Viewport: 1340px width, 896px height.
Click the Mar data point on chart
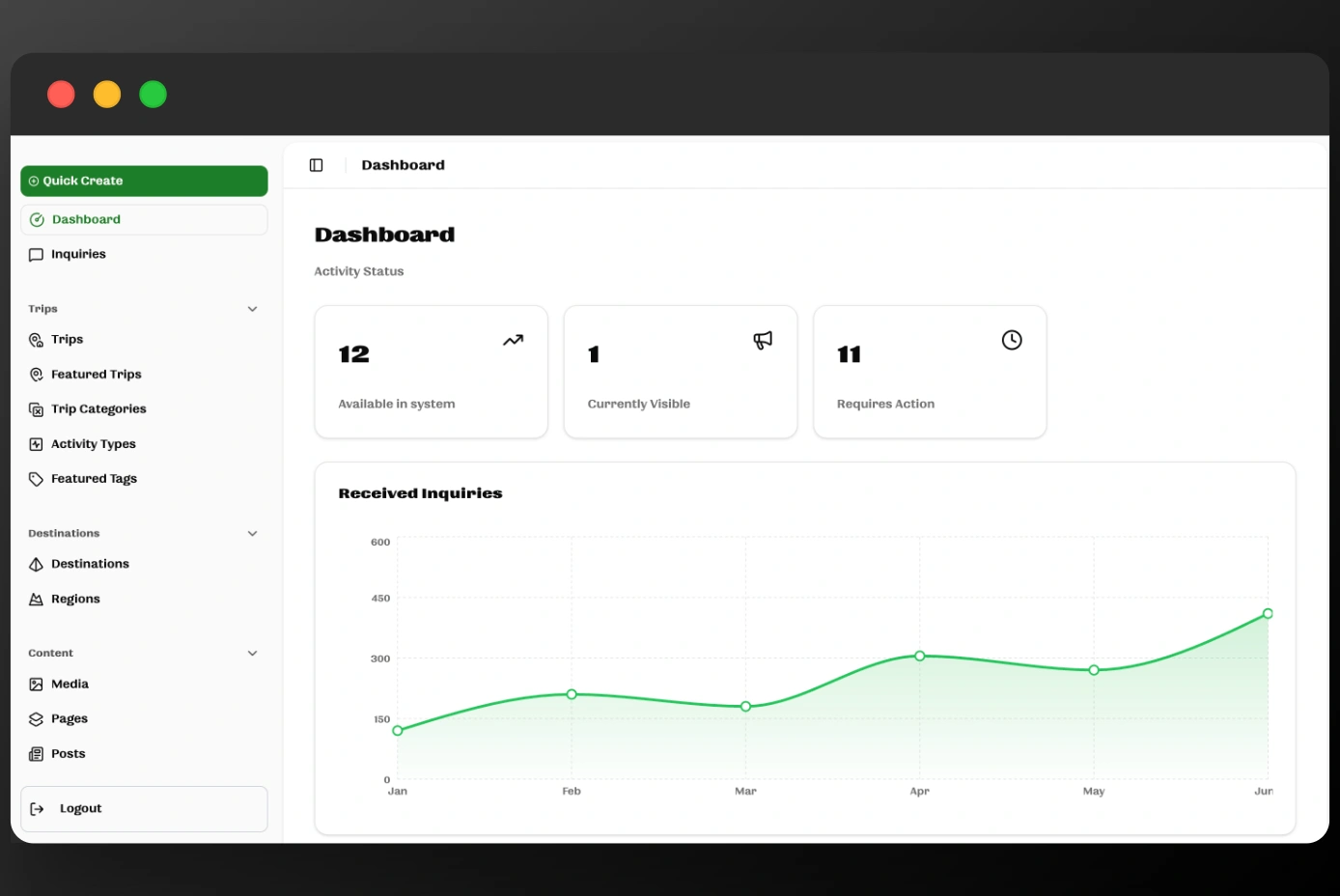(745, 707)
